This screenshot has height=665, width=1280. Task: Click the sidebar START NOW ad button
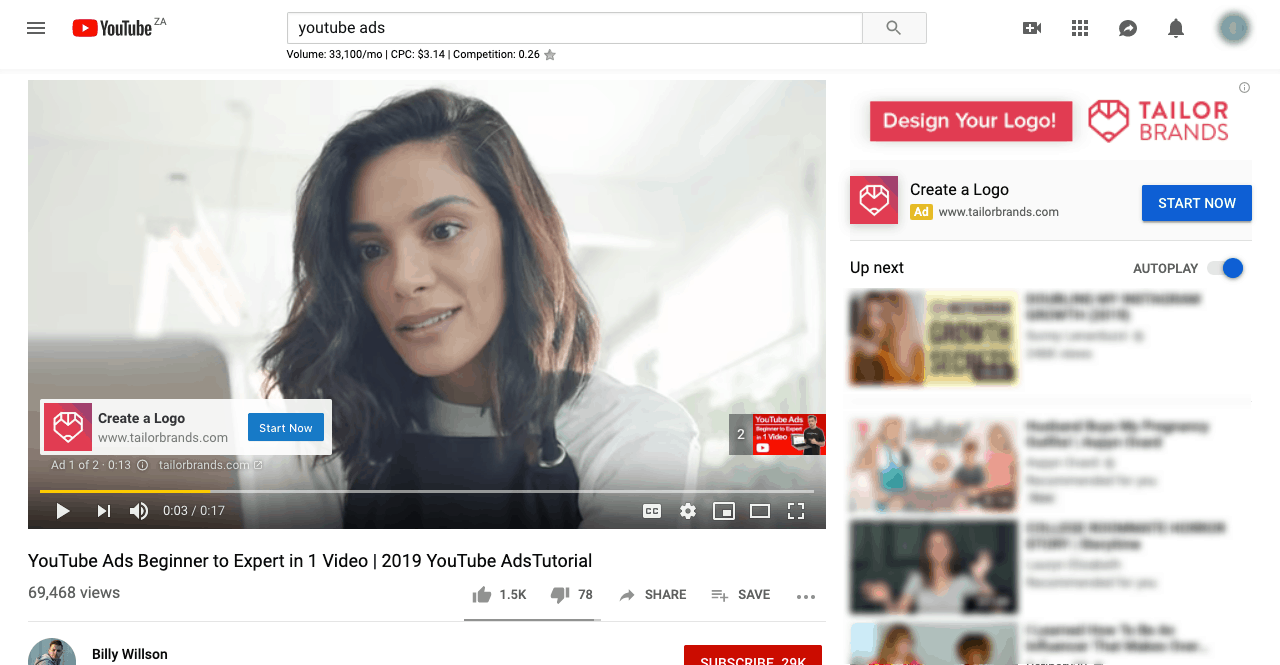(x=1197, y=203)
